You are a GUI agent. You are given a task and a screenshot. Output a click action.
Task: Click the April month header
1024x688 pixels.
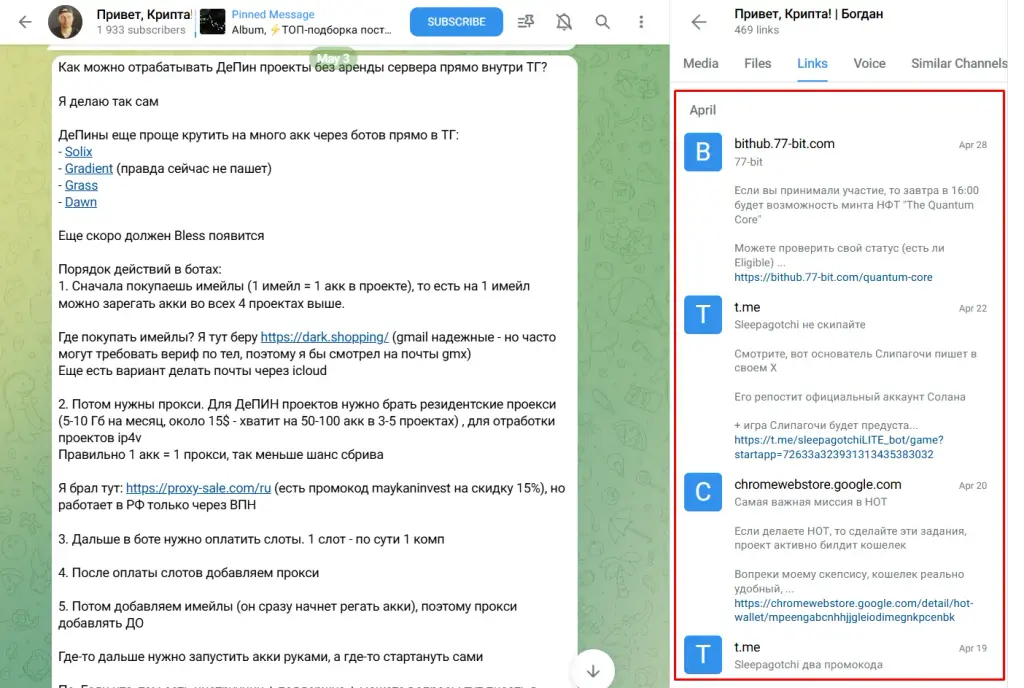tap(703, 110)
